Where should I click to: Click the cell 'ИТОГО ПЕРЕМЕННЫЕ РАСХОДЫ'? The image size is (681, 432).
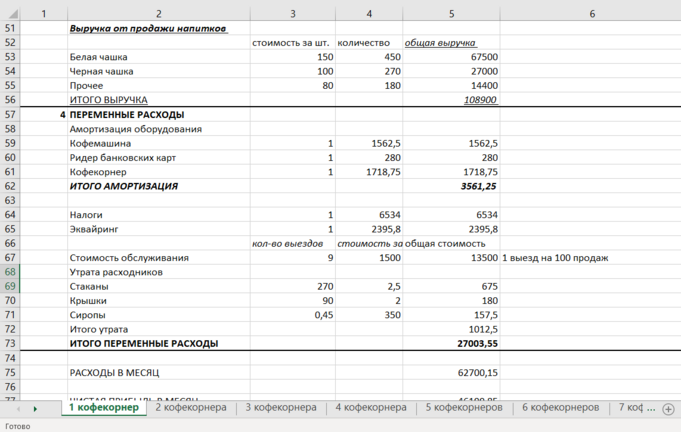pyautogui.click(x=159, y=343)
